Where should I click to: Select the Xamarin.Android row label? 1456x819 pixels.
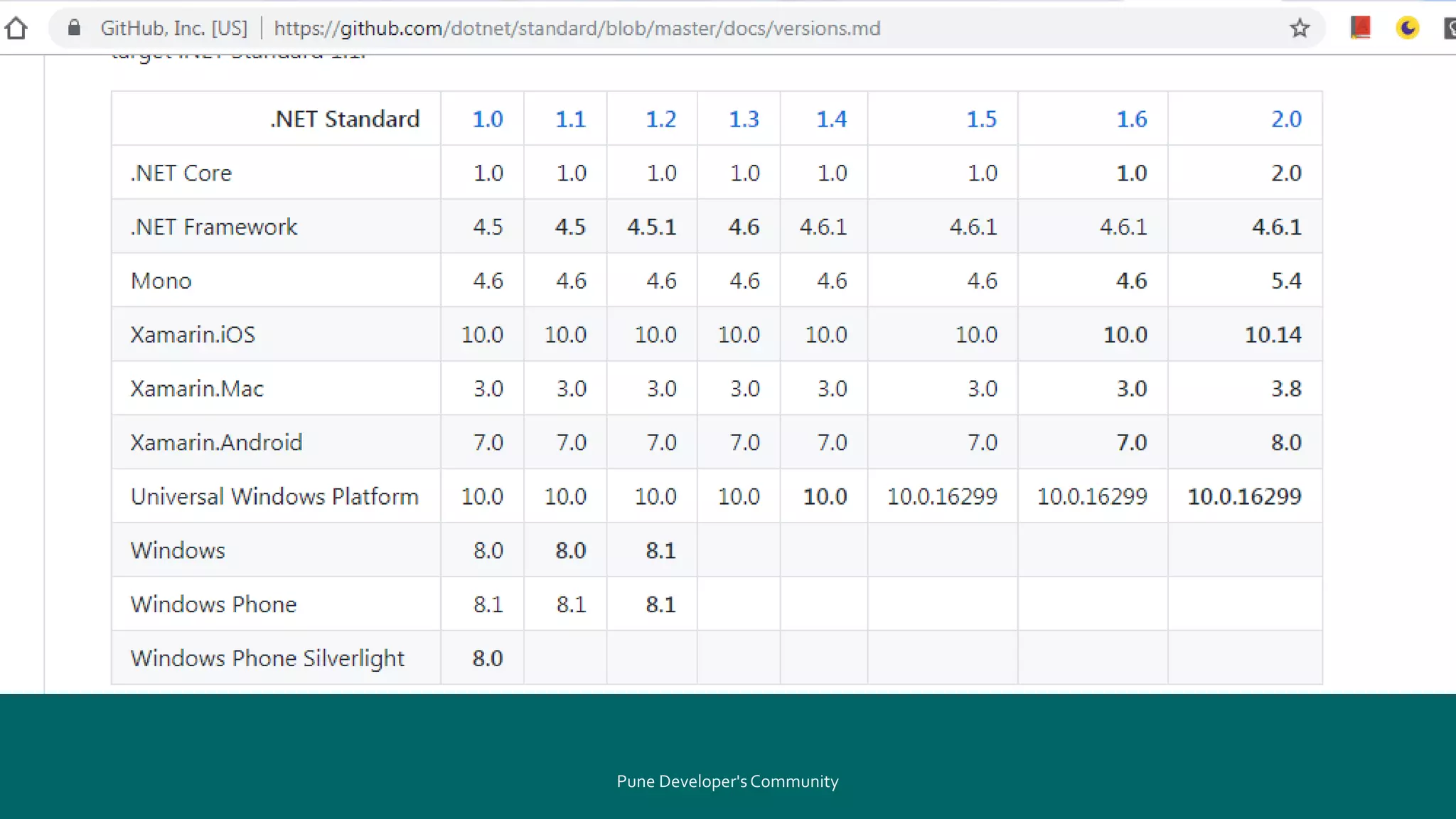(x=217, y=443)
